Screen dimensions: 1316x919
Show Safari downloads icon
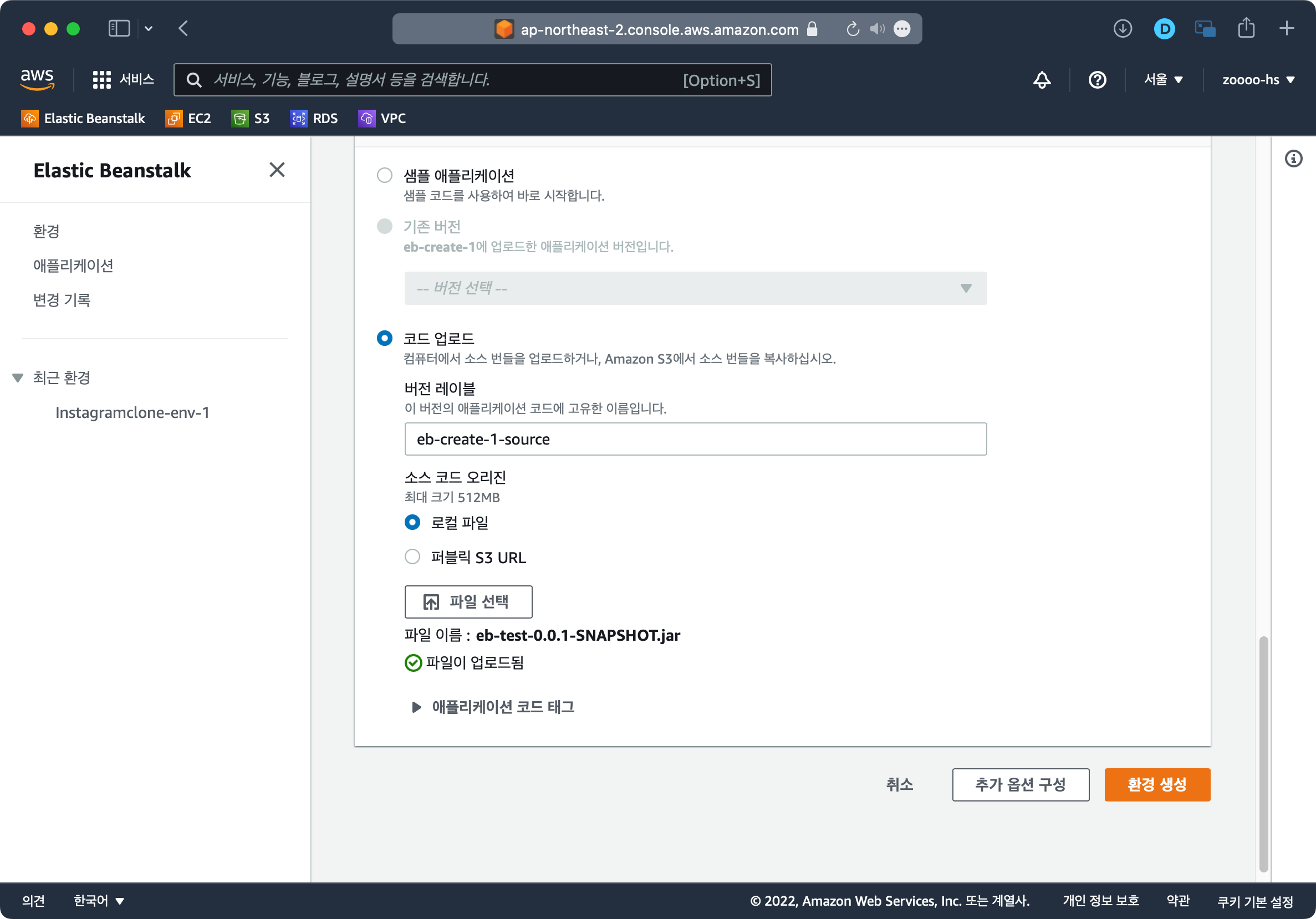point(1123,29)
